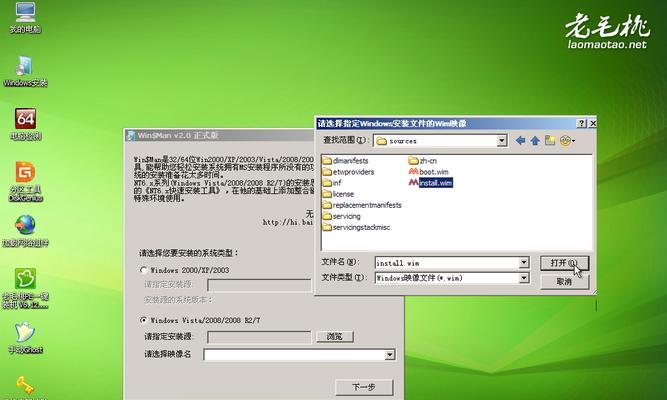Open the view menu toolbar icon
Viewport: 667px width, 400px height.
[567, 140]
